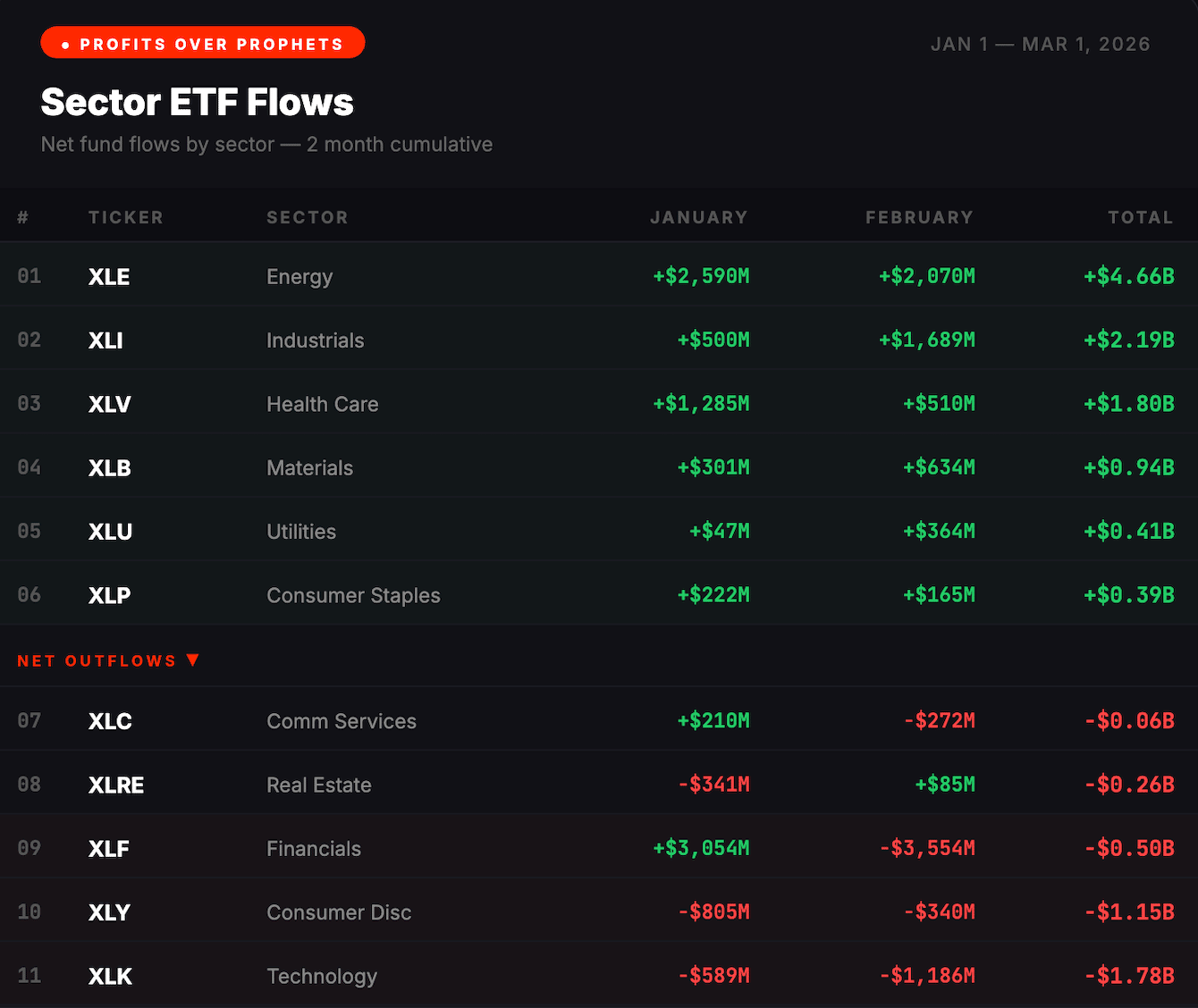Open the XLI ticker
This screenshot has height=1008, width=1198.
tap(105, 340)
